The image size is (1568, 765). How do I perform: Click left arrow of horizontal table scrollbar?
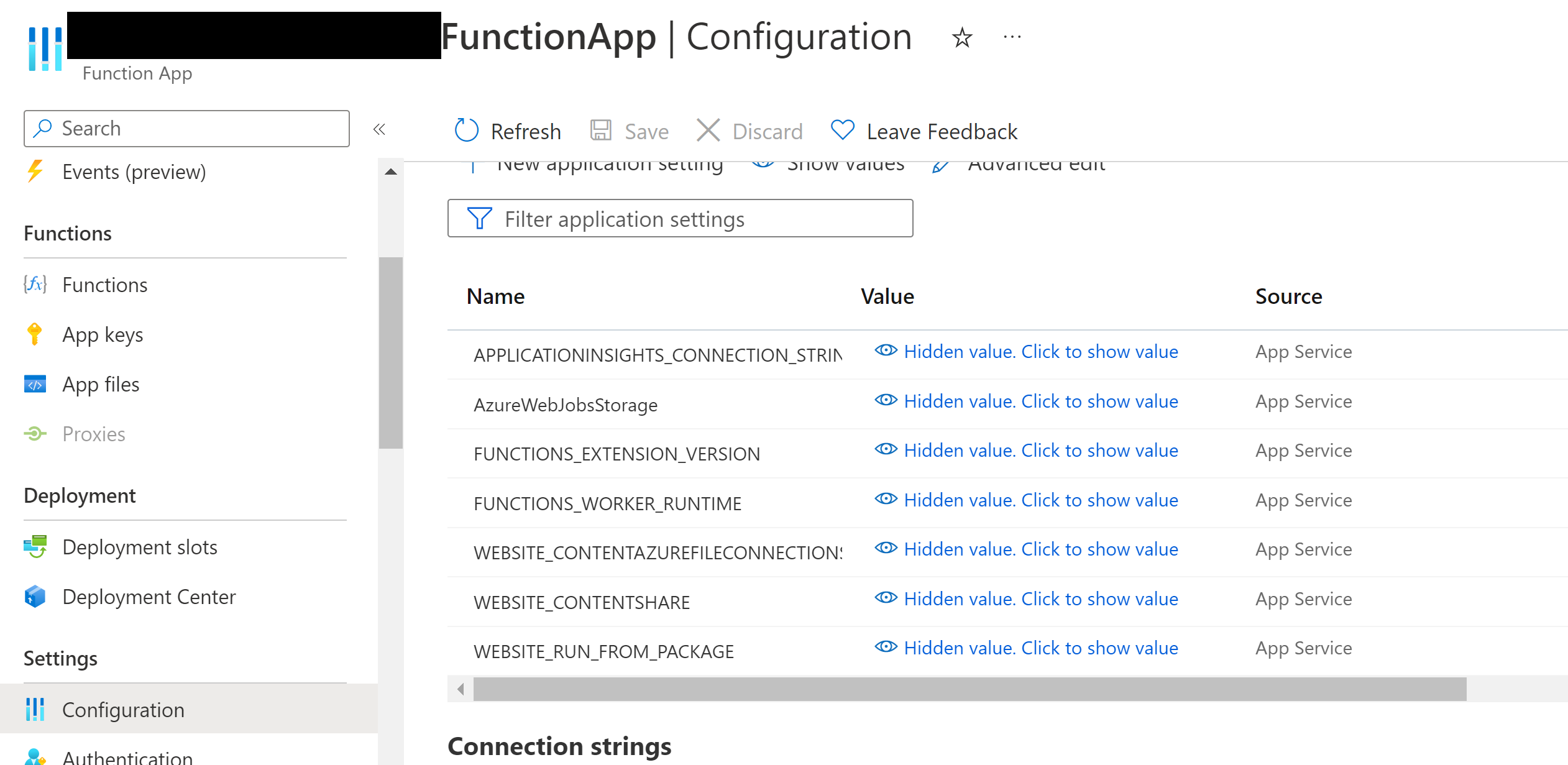click(461, 689)
